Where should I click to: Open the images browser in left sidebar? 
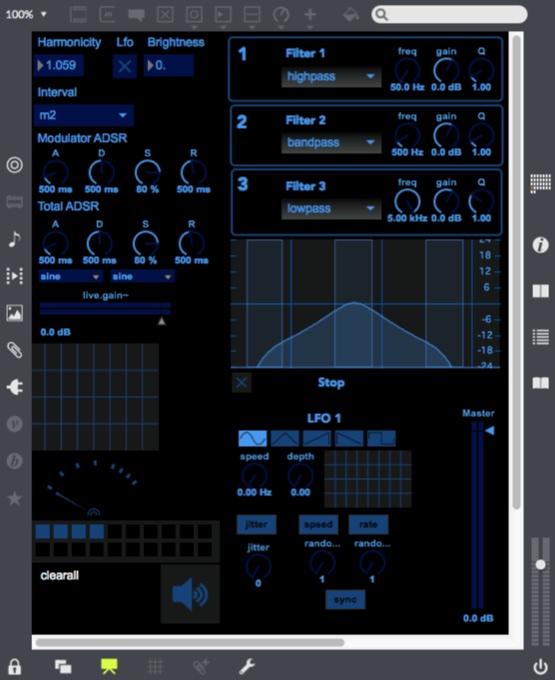pyautogui.click(x=14, y=313)
